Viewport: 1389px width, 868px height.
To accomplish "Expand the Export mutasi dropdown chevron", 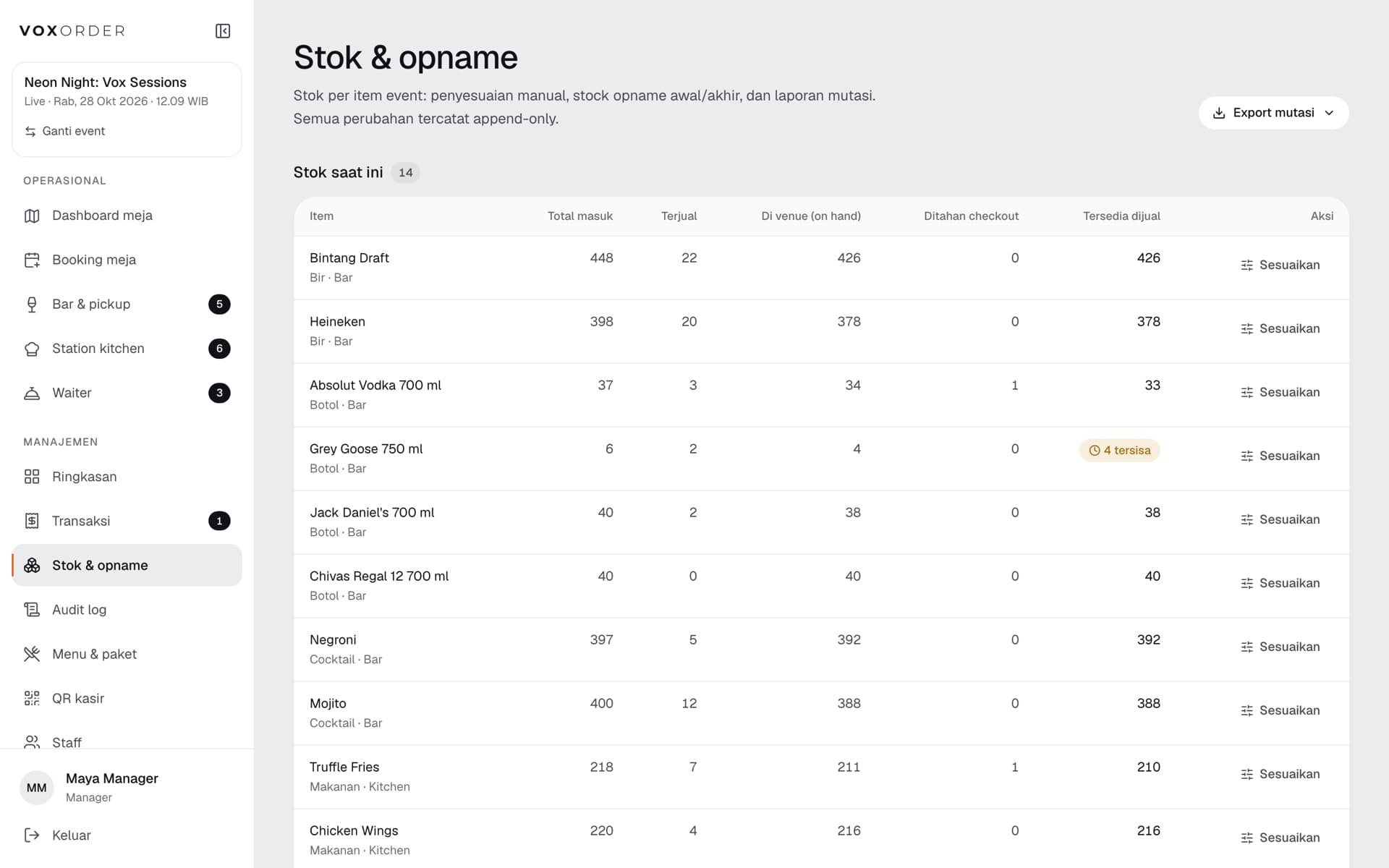I will coord(1329,113).
